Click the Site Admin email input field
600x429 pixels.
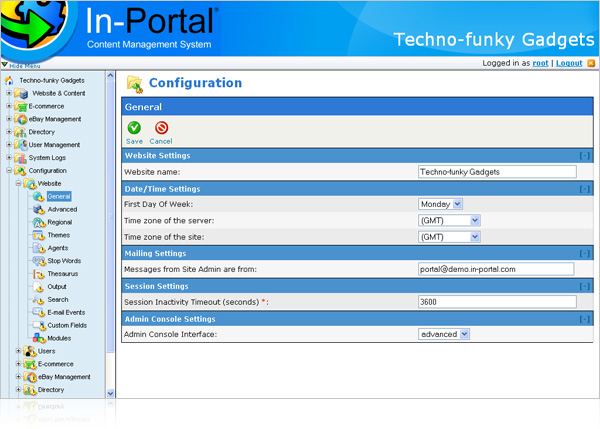(496, 269)
